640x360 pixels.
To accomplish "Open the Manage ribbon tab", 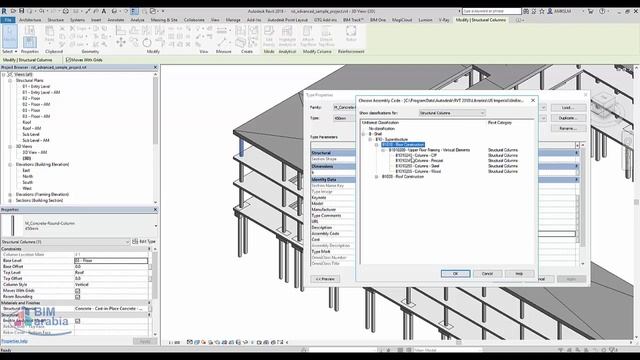I will click(233, 20).
